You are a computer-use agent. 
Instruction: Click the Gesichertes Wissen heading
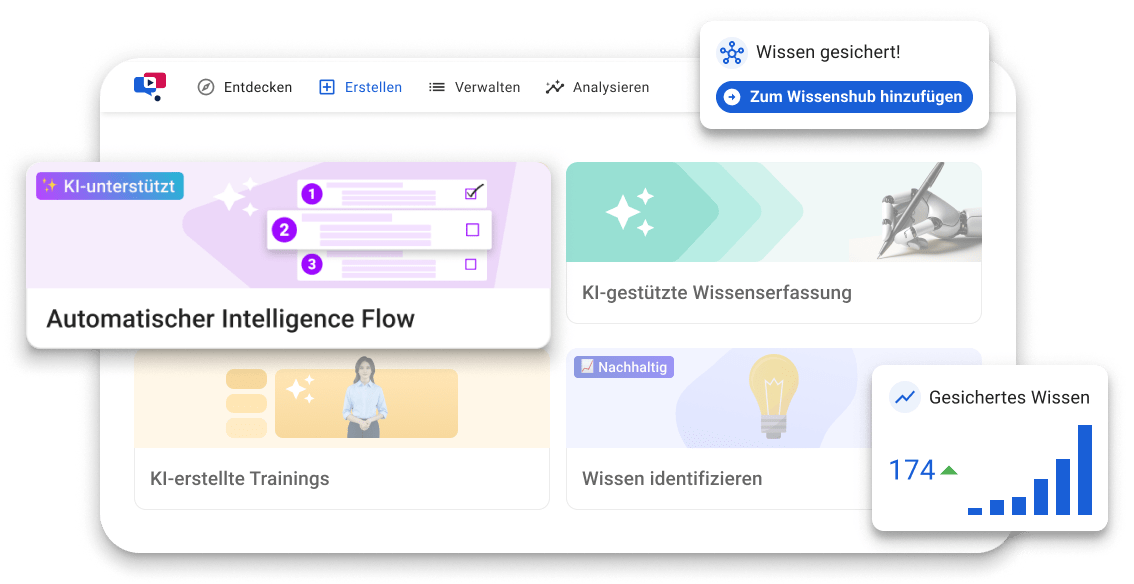pyautogui.click(x=1009, y=398)
